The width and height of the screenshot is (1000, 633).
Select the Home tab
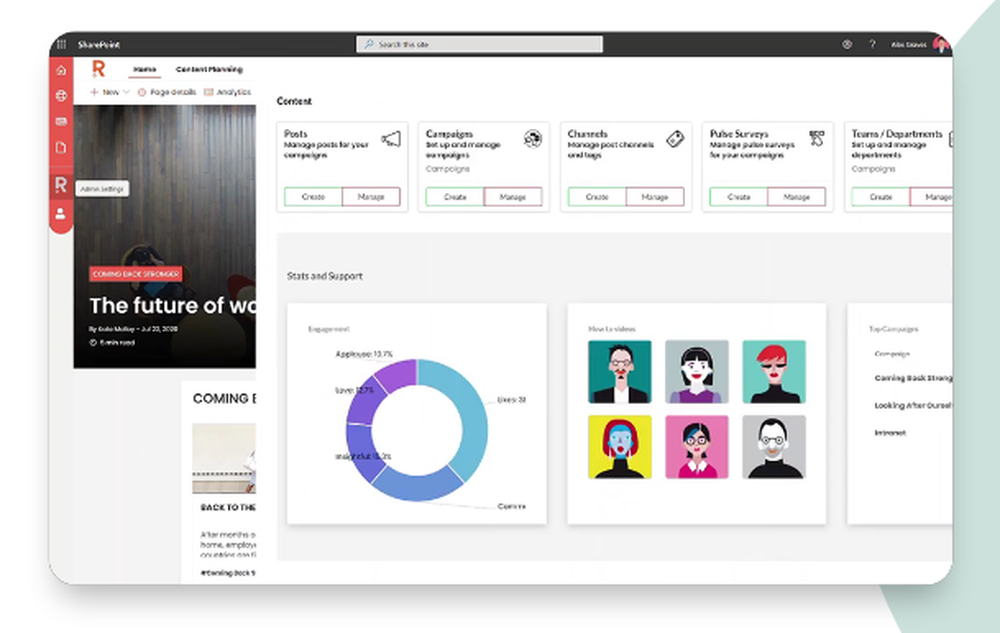[x=145, y=69]
